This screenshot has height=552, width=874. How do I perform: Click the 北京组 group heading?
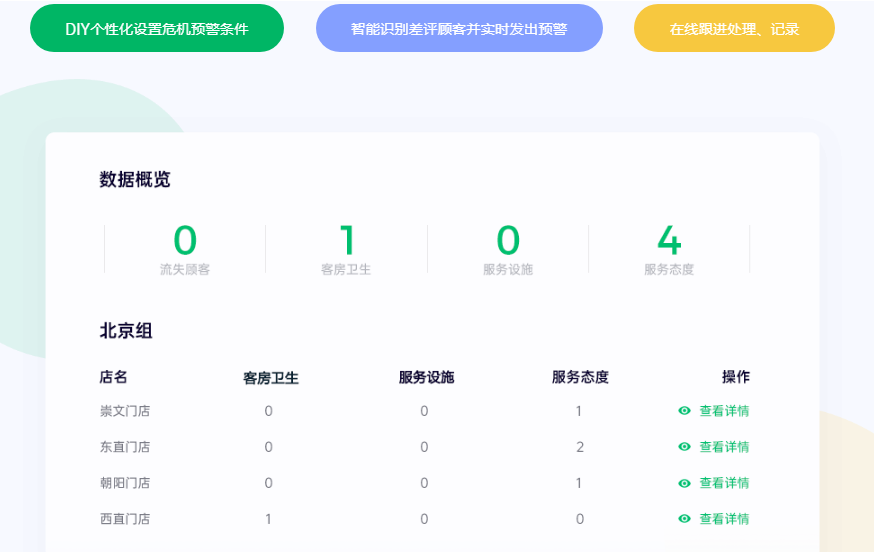(x=126, y=331)
